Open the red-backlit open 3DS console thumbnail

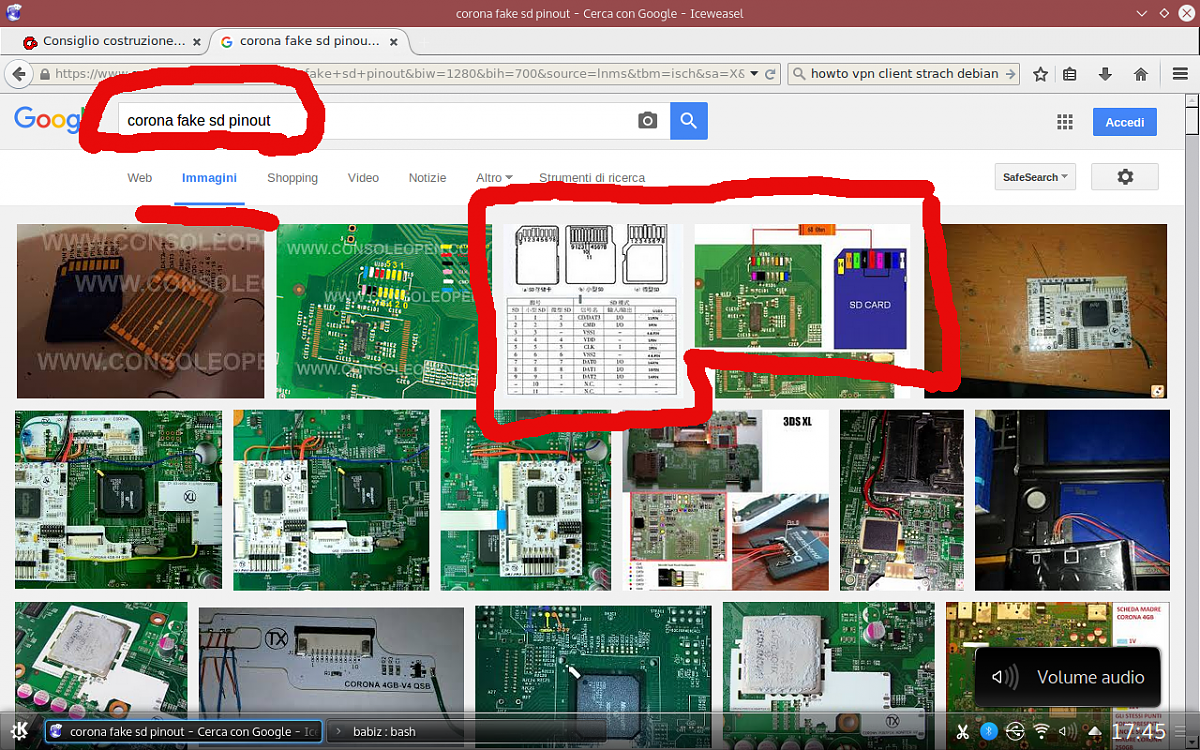1072,500
